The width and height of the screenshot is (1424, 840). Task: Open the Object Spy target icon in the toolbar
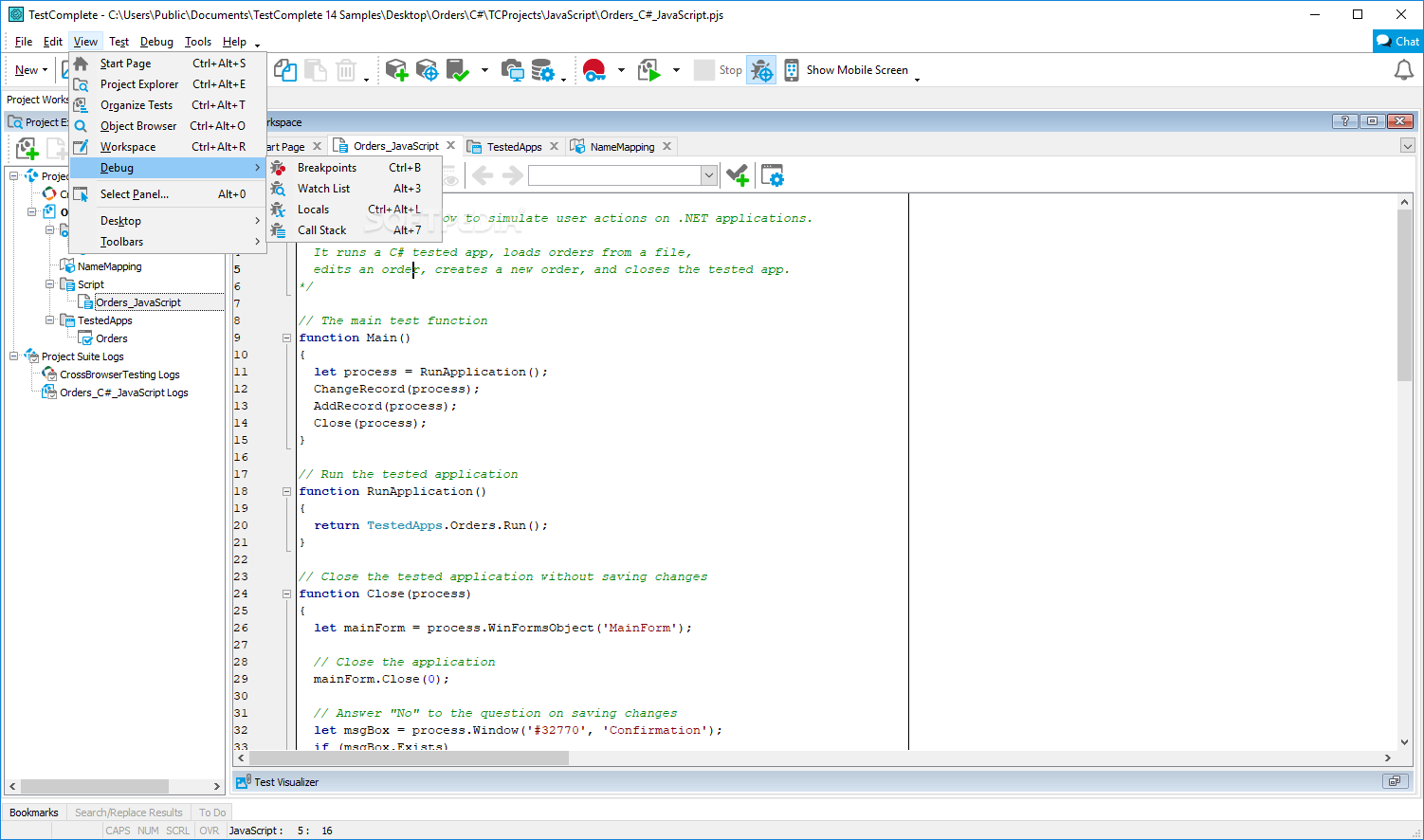427,70
